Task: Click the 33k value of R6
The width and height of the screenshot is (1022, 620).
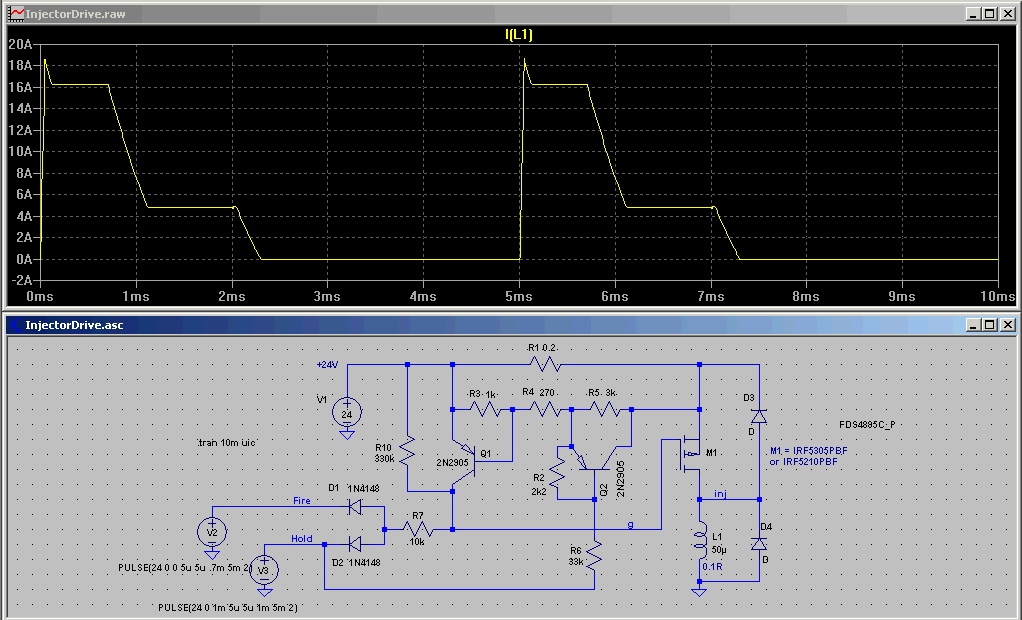Action: 576,561
